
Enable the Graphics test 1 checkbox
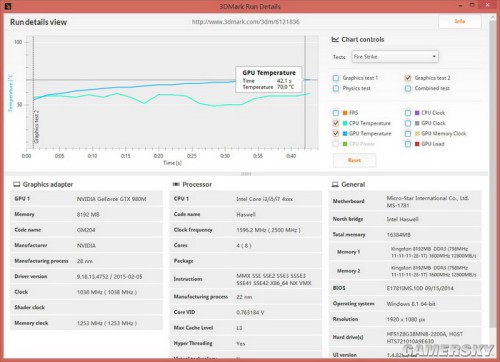(x=336, y=78)
